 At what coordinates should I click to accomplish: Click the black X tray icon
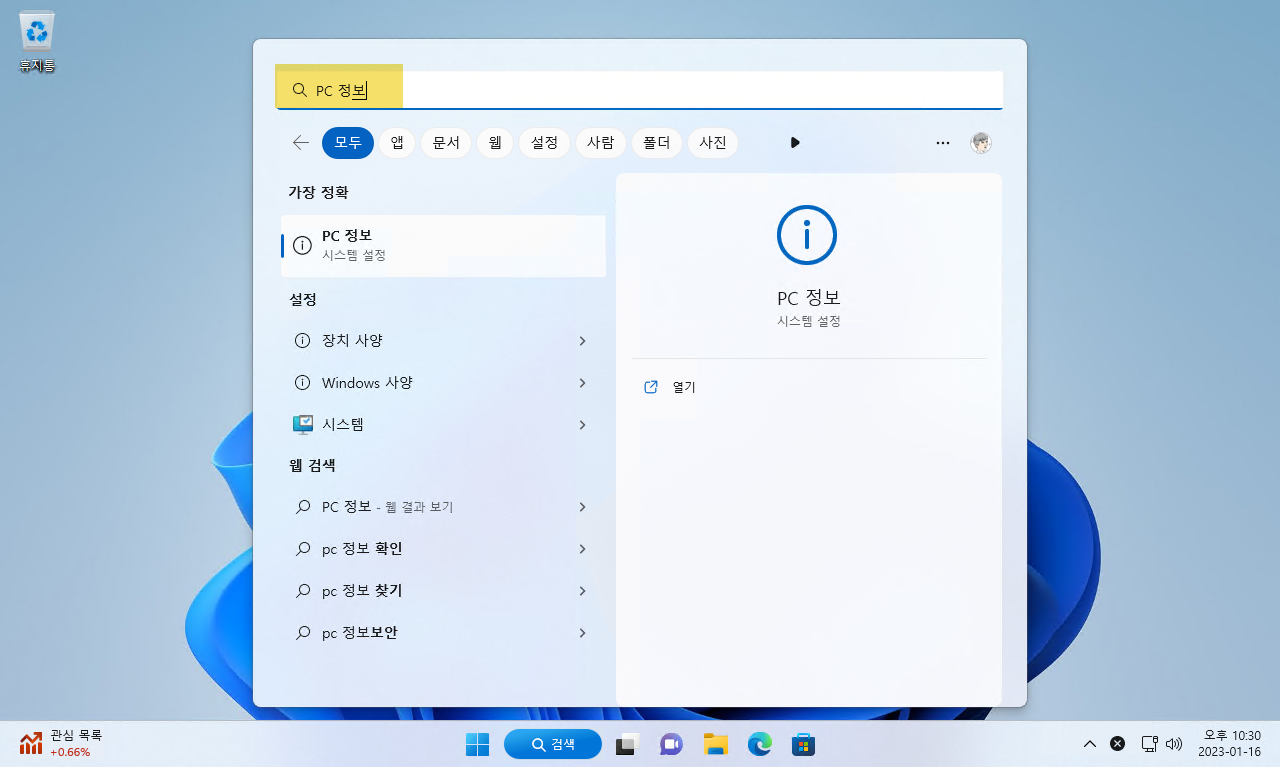pos(1118,744)
